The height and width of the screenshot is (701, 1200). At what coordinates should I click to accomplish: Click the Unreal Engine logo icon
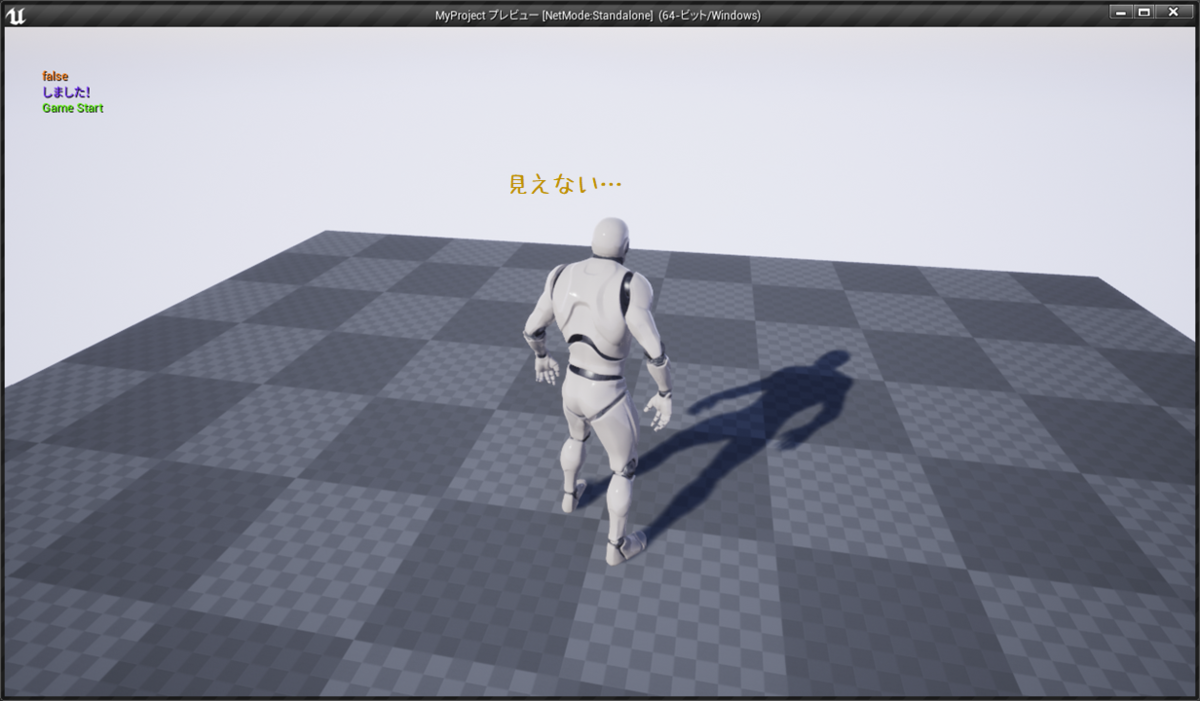[x=16, y=14]
